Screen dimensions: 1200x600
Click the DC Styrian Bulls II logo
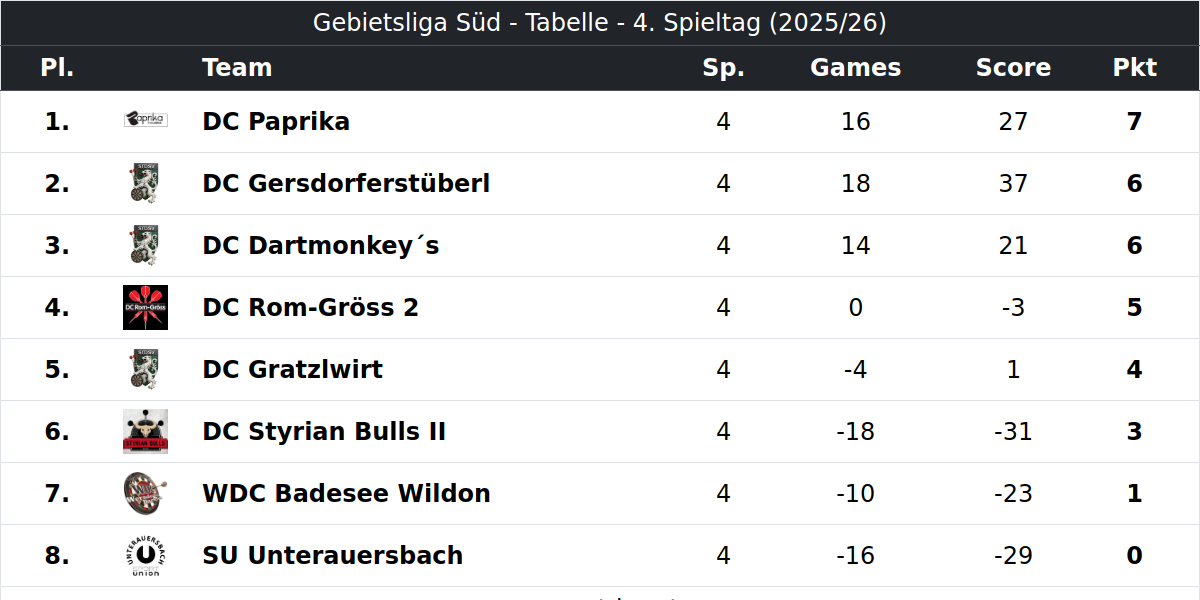(x=145, y=431)
